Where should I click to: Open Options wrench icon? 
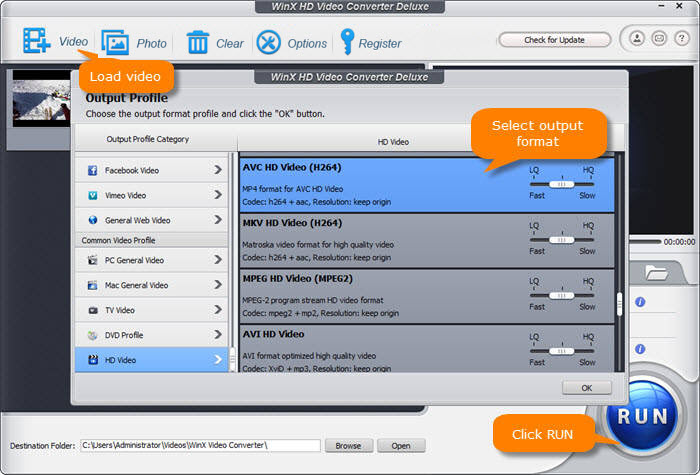pyautogui.click(x=268, y=43)
